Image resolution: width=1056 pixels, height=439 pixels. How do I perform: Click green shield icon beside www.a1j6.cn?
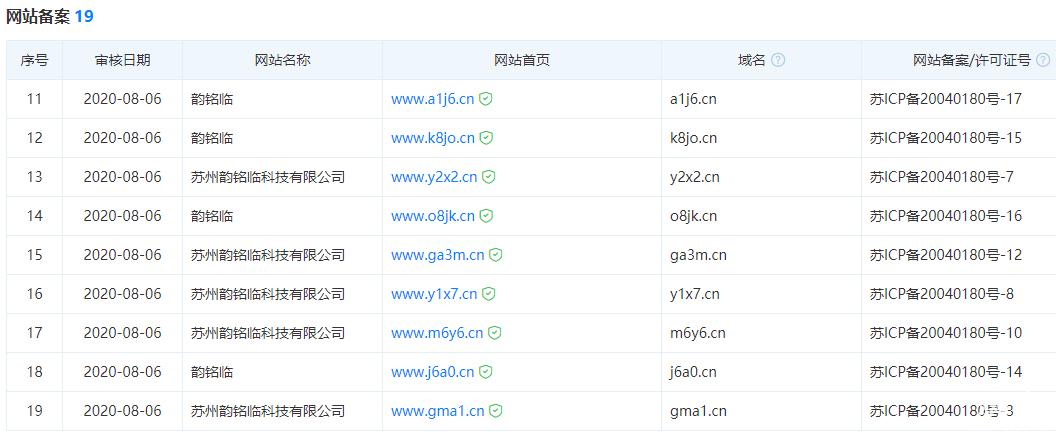(486, 99)
